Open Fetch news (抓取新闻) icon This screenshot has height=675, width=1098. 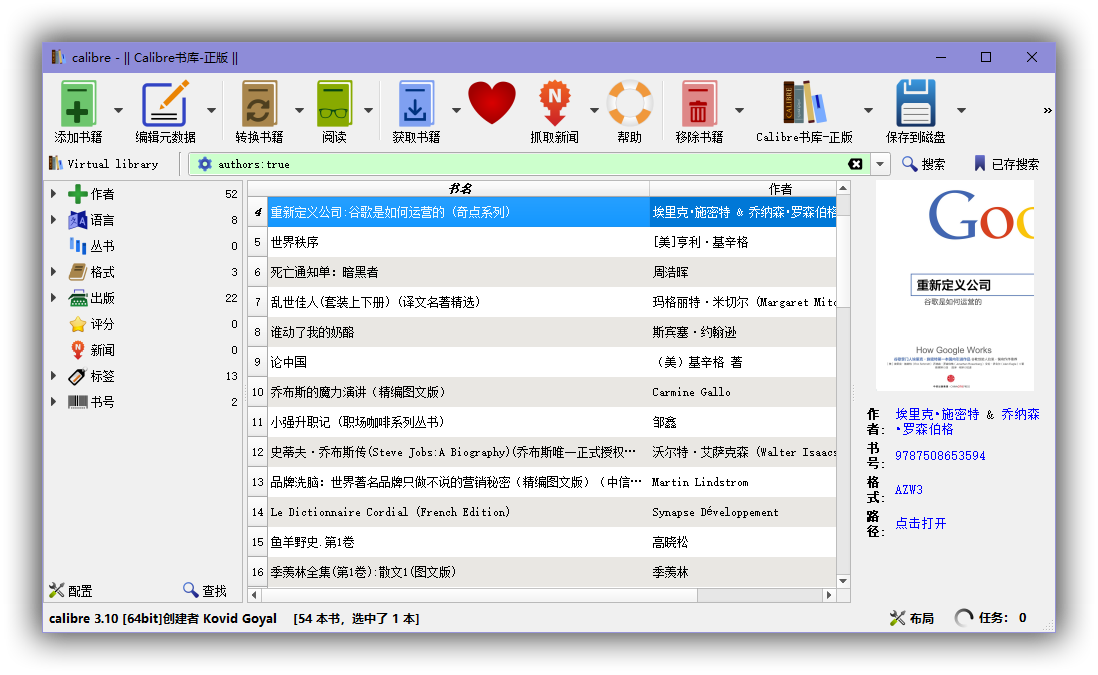(554, 104)
